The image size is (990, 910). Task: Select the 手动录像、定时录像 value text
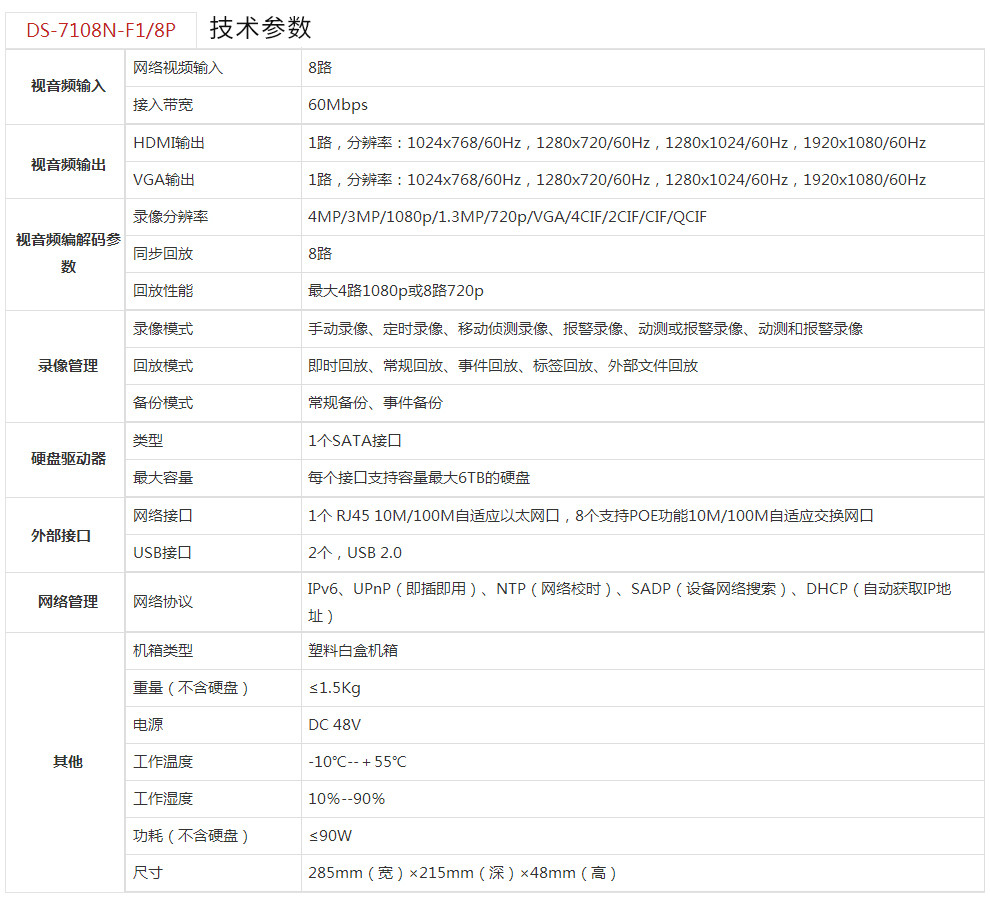click(x=585, y=329)
